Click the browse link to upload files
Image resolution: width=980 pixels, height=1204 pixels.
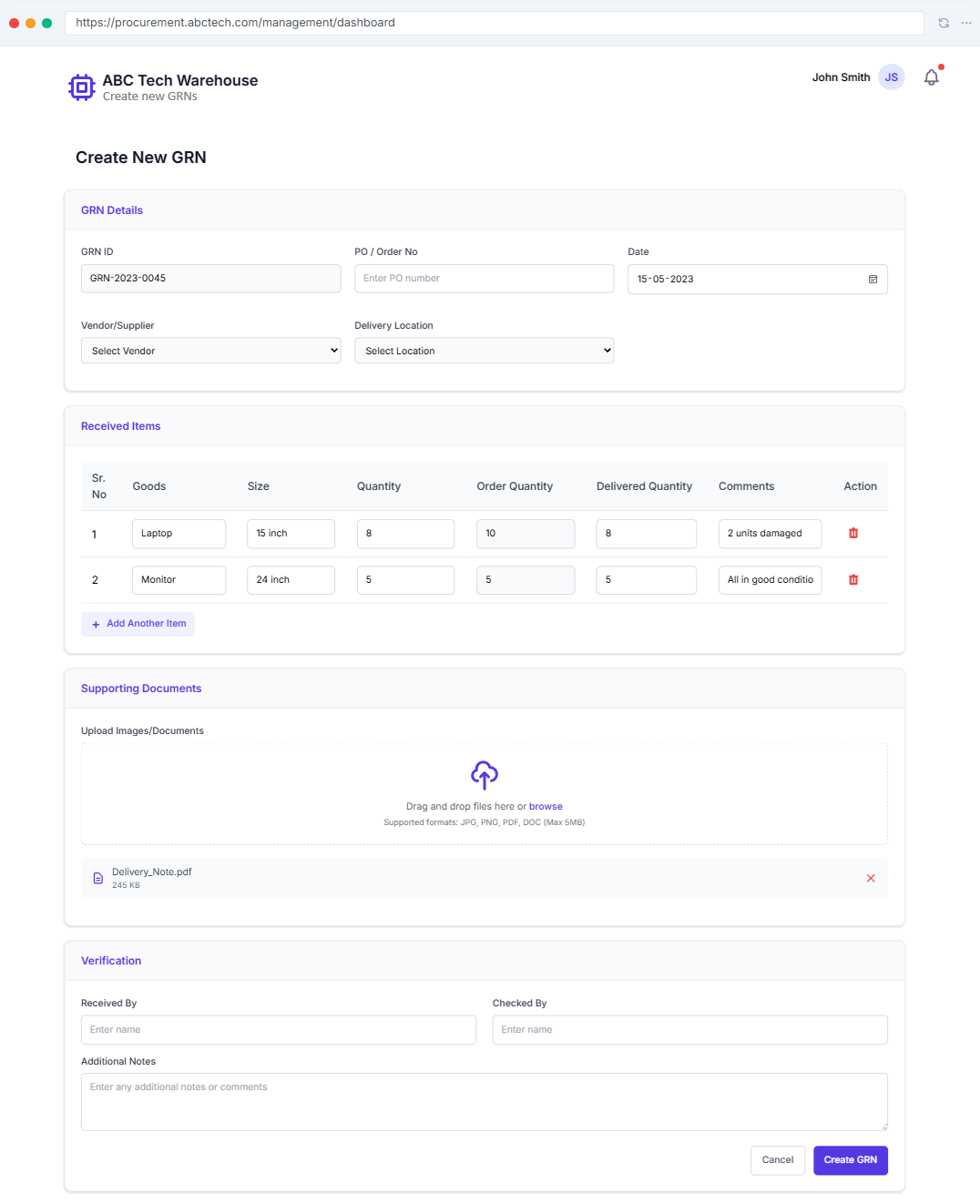coord(546,807)
